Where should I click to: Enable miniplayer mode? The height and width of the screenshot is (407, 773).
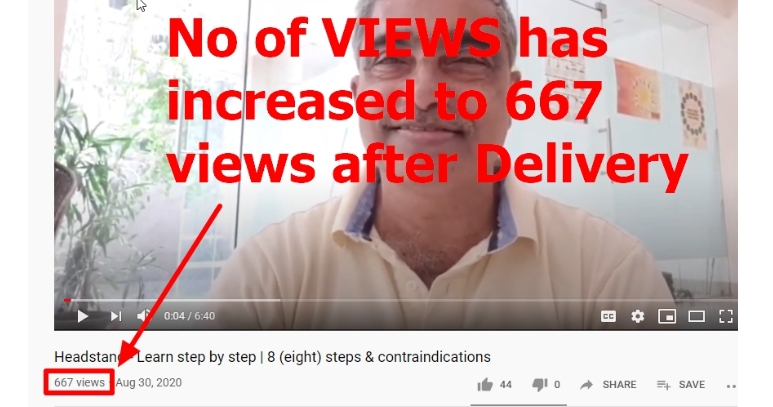pyautogui.click(x=667, y=316)
